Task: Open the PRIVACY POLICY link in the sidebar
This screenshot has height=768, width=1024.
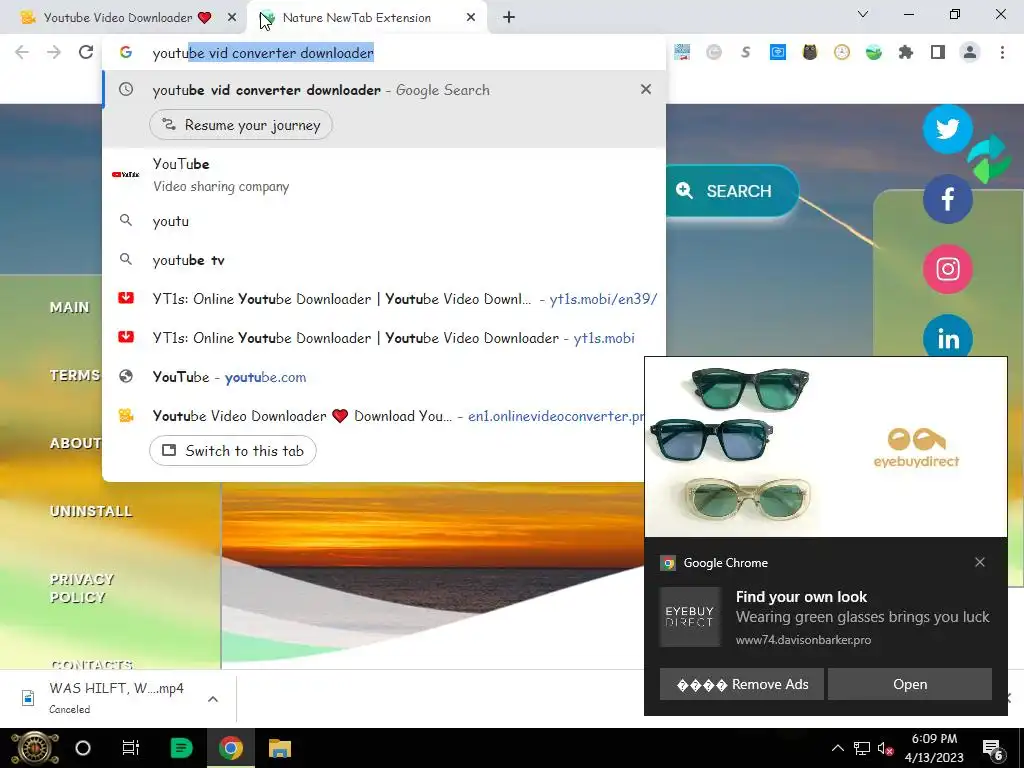Action: pos(82,588)
